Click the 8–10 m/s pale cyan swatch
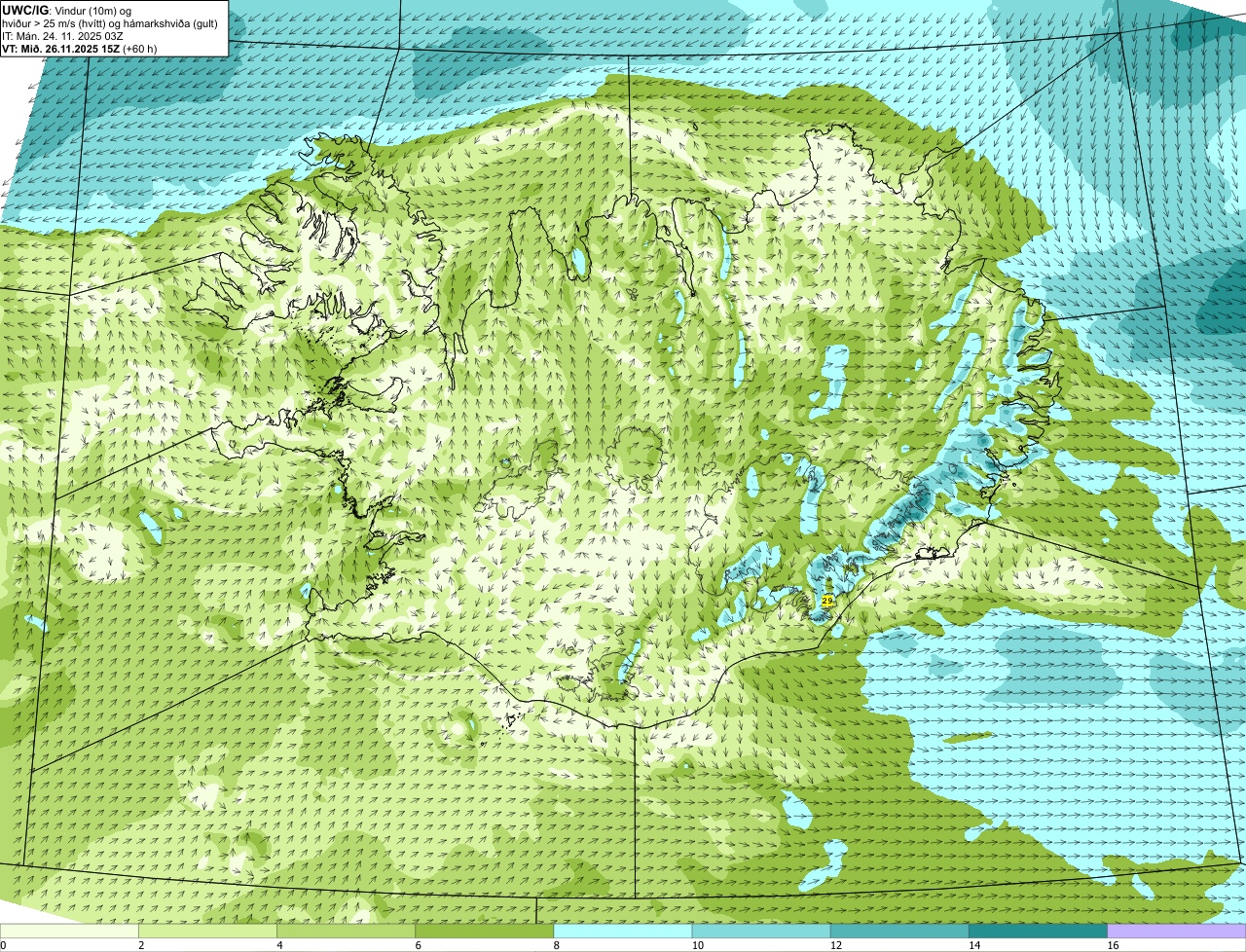Image resolution: width=1246 pixels, height=952 pixels. tap(623, 932)
